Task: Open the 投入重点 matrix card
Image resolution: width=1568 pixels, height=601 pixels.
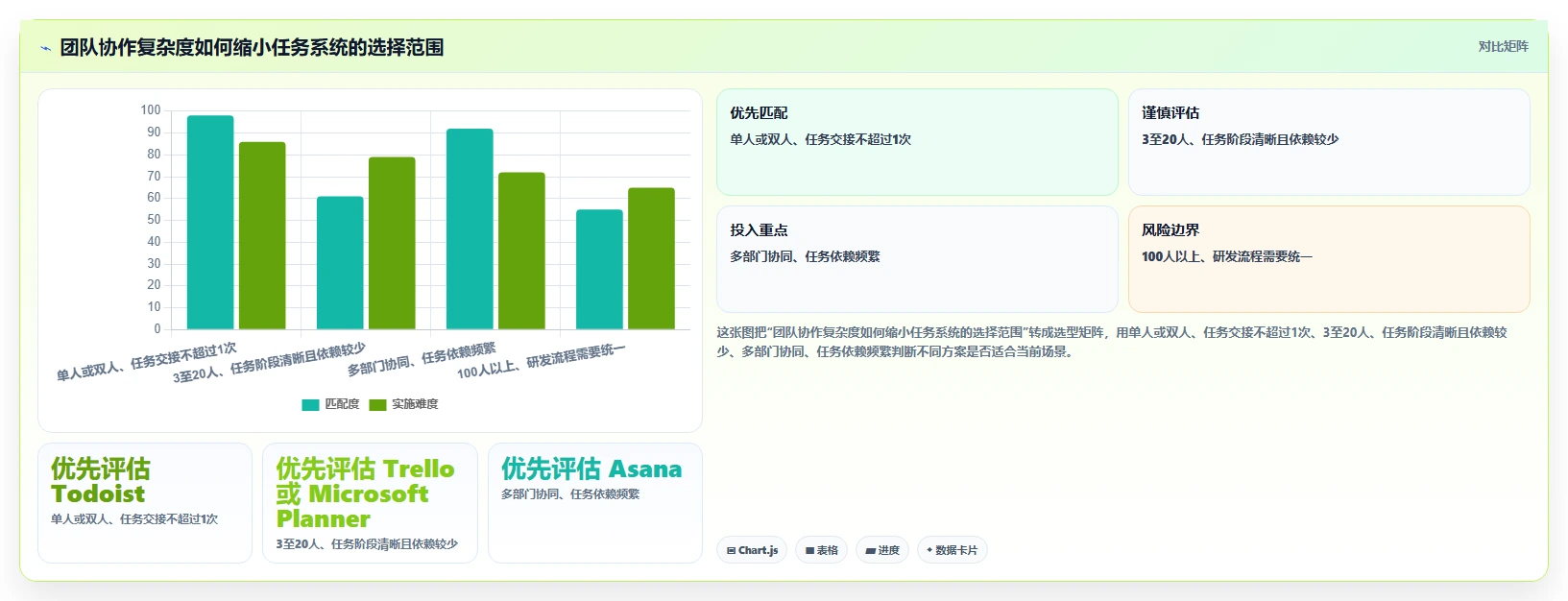Action: (x=917, y=259)
